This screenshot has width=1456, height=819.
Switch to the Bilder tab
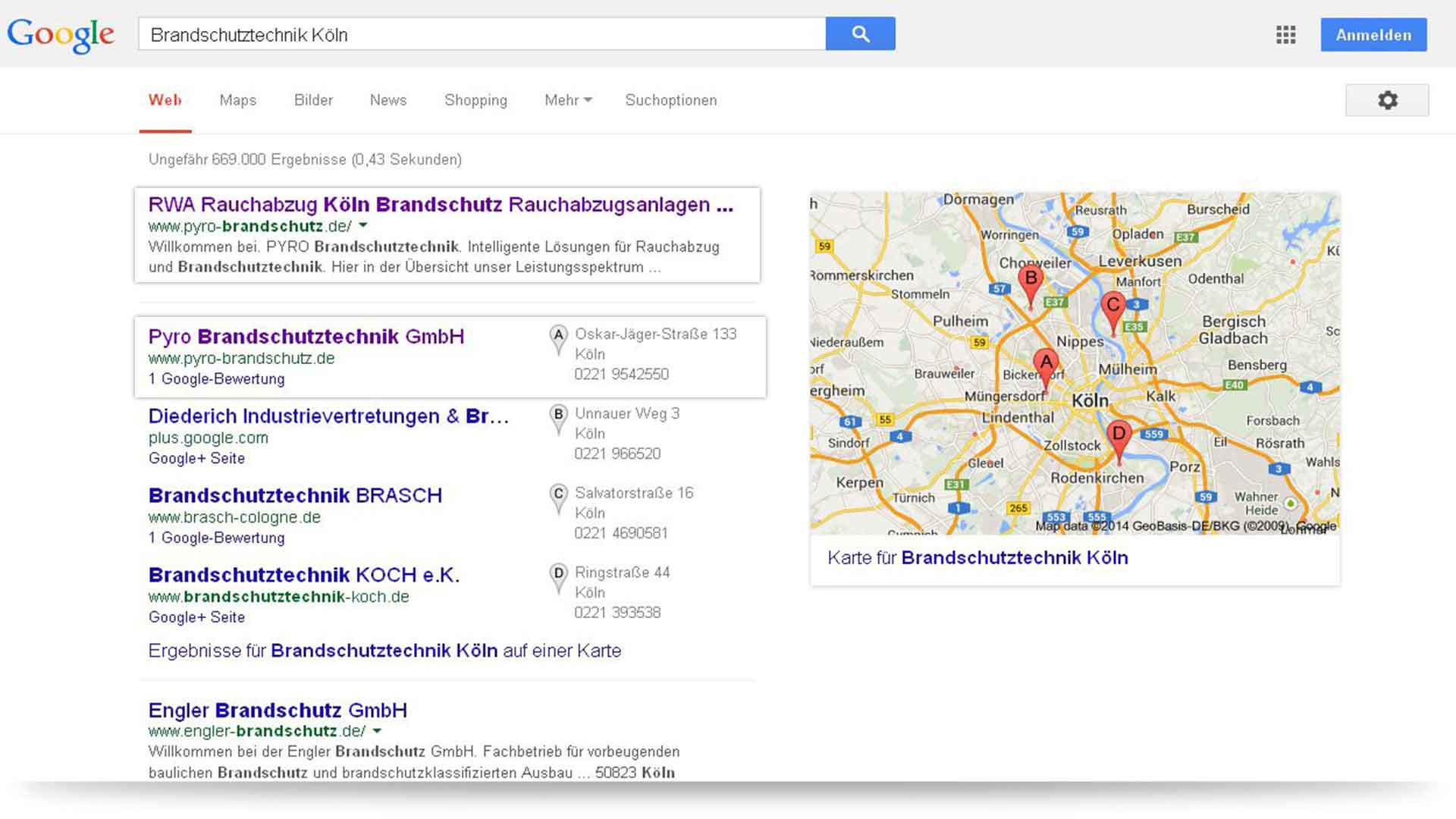313,100
